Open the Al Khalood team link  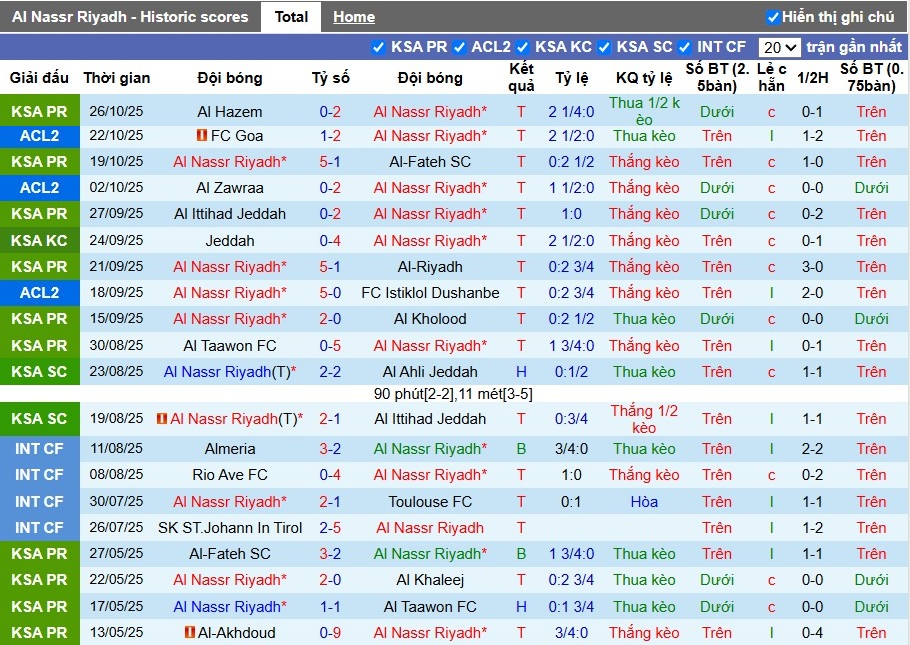pos(430,319)
